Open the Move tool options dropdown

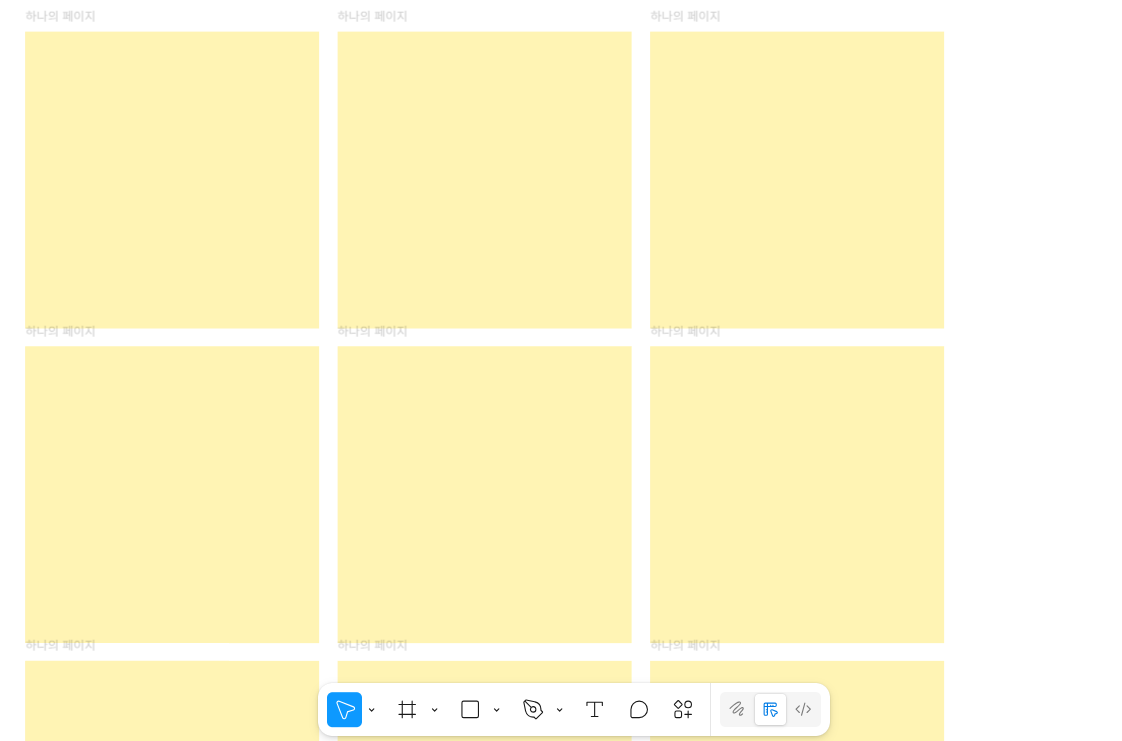pyautogui.click(x=371, y=710)
